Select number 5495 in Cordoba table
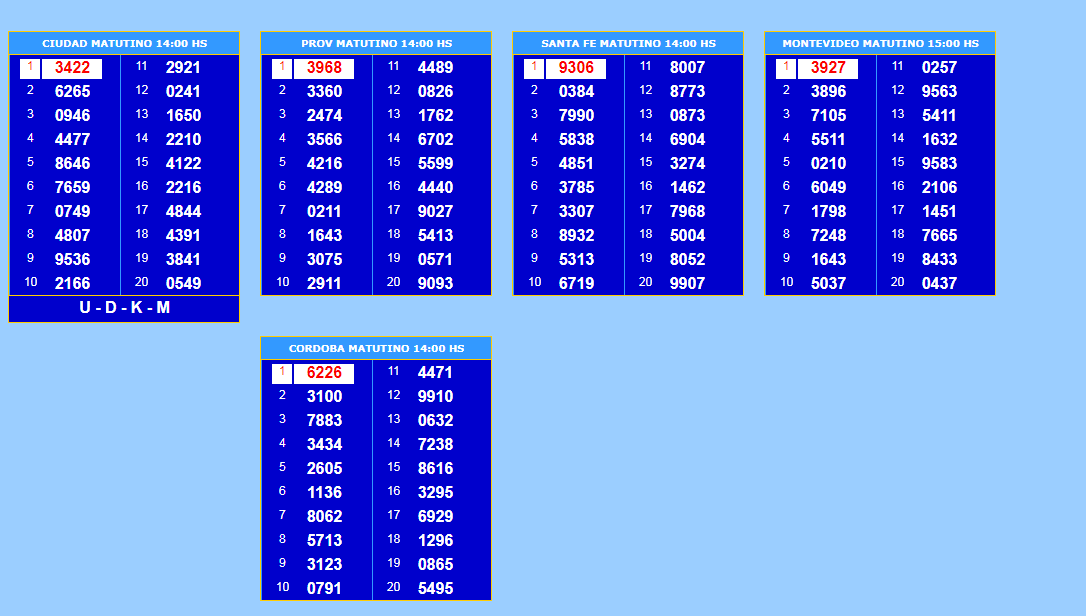This screenshot has height=616, width=1086. point(435,588)
